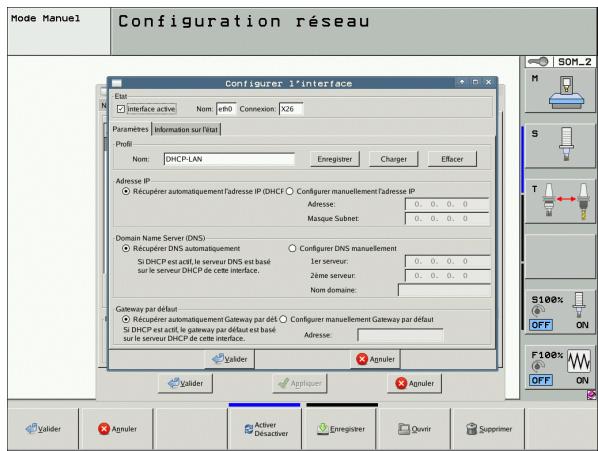This screenshot has height=451, width=598.
Task: Click the Charger profile button
Action: (x=394, y=159)
